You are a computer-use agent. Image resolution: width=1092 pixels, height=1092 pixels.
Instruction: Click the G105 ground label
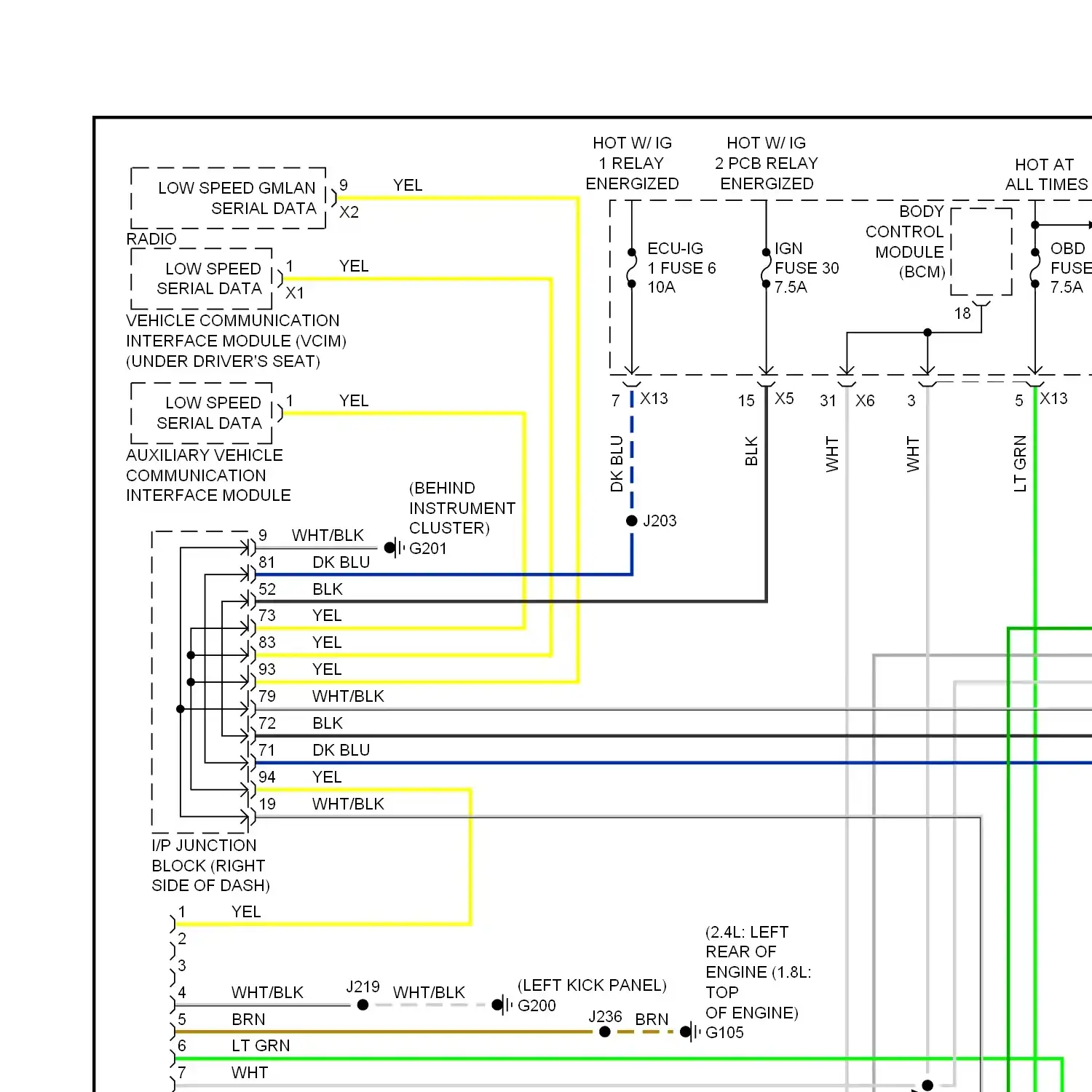[724, 1032]
